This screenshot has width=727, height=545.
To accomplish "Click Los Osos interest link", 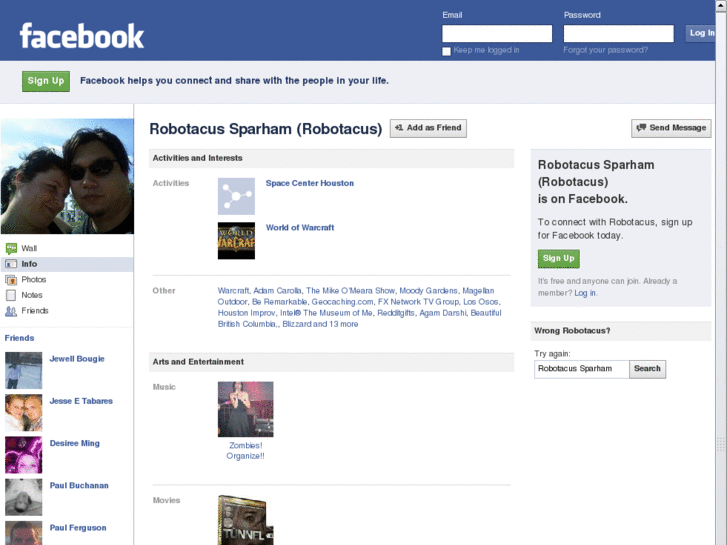I will (x=481, y=302).
